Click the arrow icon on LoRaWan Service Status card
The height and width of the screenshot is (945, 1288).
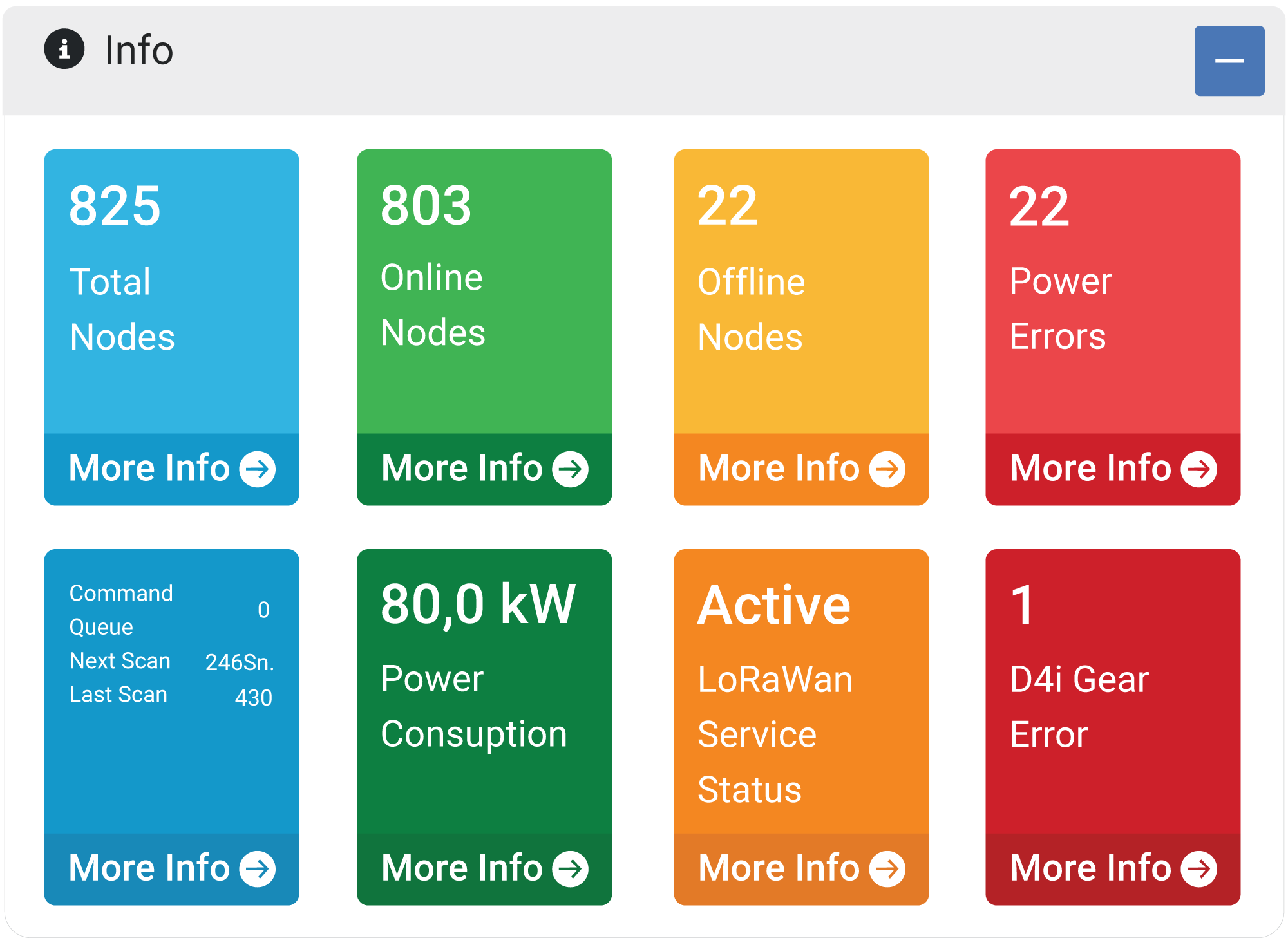click(887, 869)
